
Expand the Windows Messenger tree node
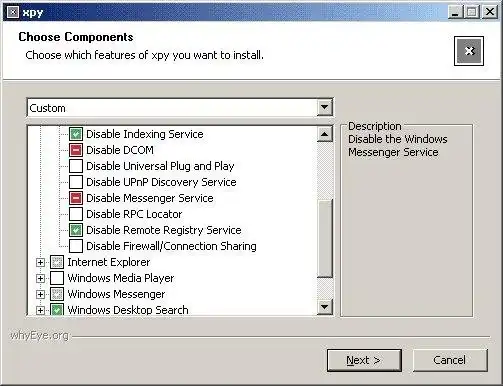[40, 294]
